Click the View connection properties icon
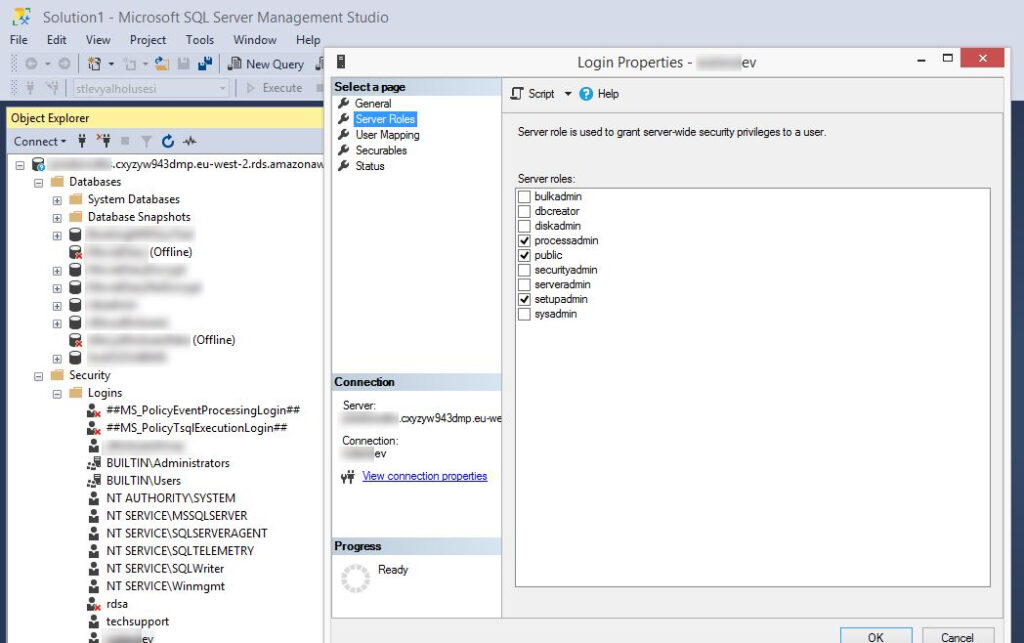Image resolution: width=1024 pixels, height=643 pixels. click(x=347, y=477)
